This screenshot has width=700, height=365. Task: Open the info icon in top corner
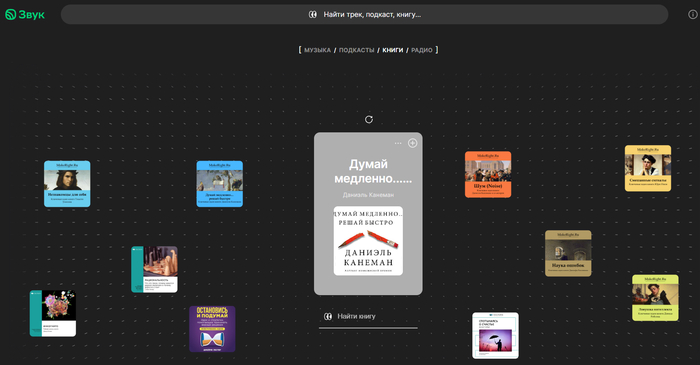[x=692, y=15]
